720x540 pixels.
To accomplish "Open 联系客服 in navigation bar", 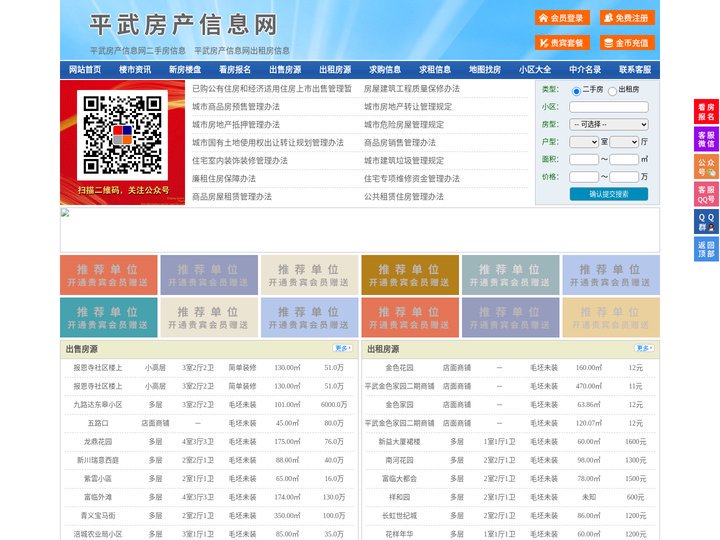I will click(635, 70).
